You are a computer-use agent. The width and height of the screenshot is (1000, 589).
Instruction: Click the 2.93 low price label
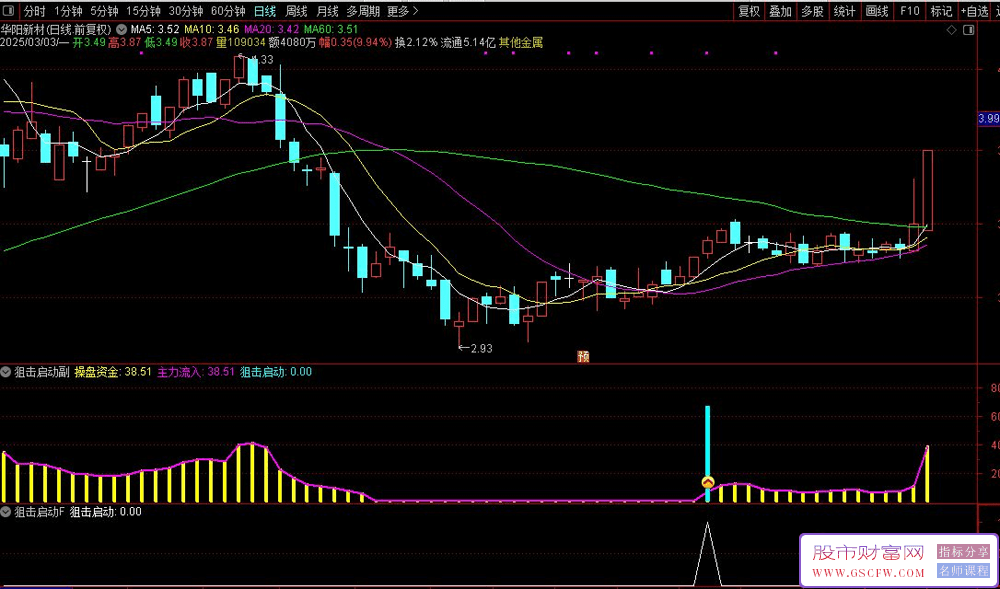(x=482, y=348)
